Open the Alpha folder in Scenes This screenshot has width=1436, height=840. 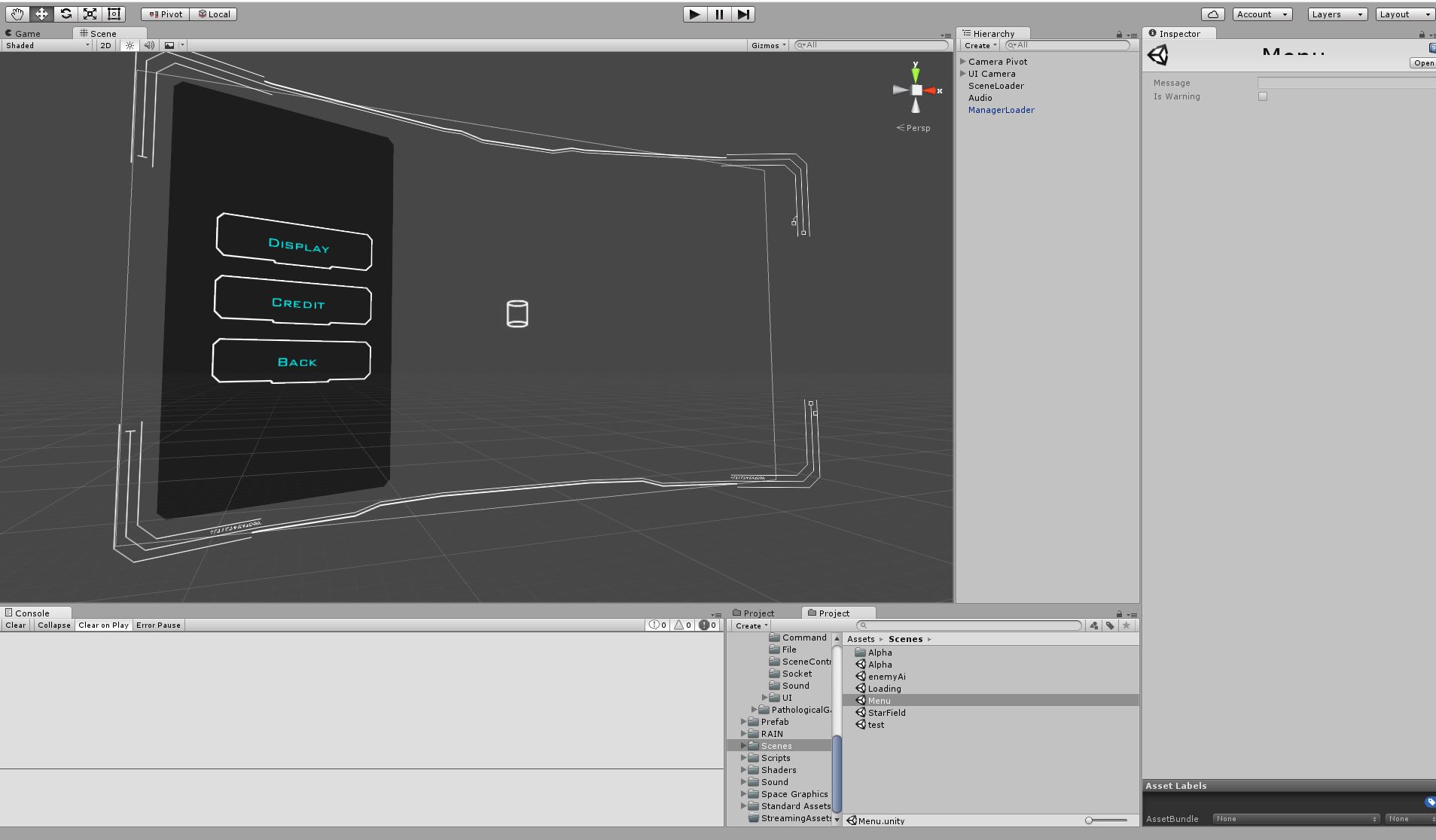point(990,653)
